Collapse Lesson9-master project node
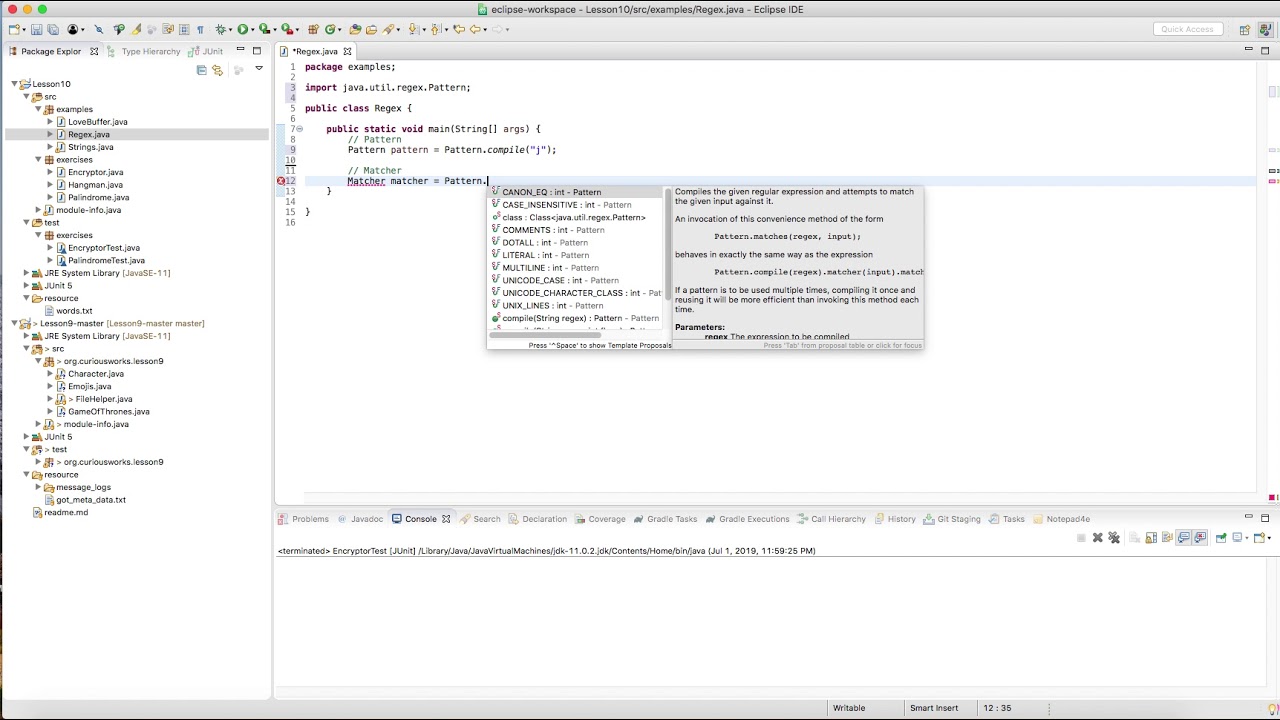 point(15,323)
